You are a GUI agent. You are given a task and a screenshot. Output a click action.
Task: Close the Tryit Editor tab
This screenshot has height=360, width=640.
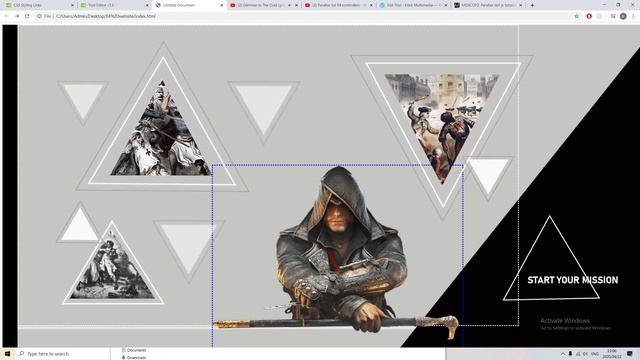147,5
